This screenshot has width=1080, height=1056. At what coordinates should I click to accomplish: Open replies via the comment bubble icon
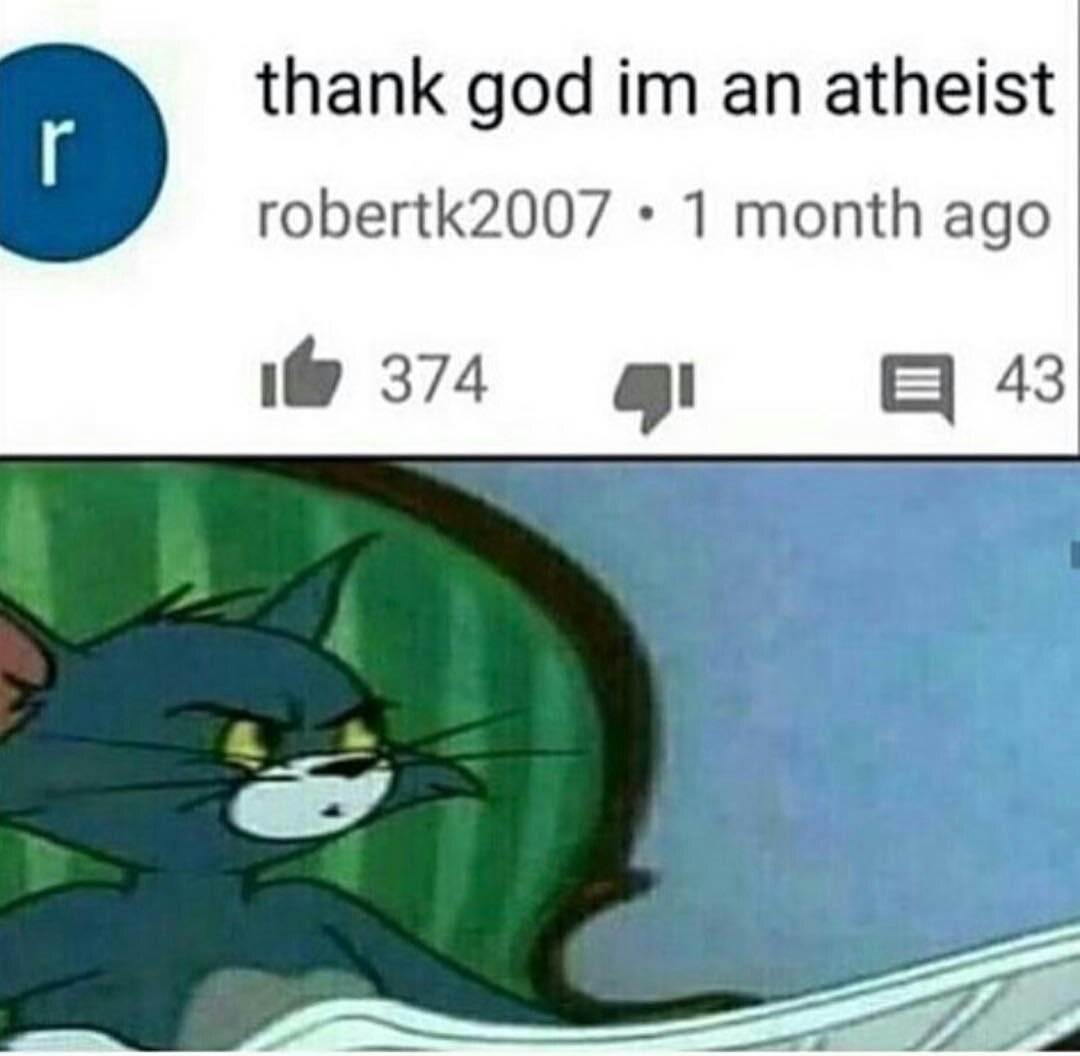(x=919, y=388)
